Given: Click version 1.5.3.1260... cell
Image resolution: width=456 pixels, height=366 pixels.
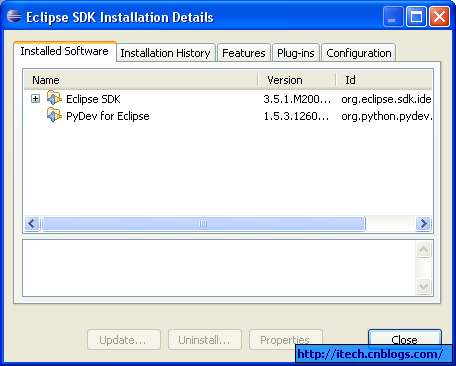Looking at the screenshot, I should tap(296, 116).
